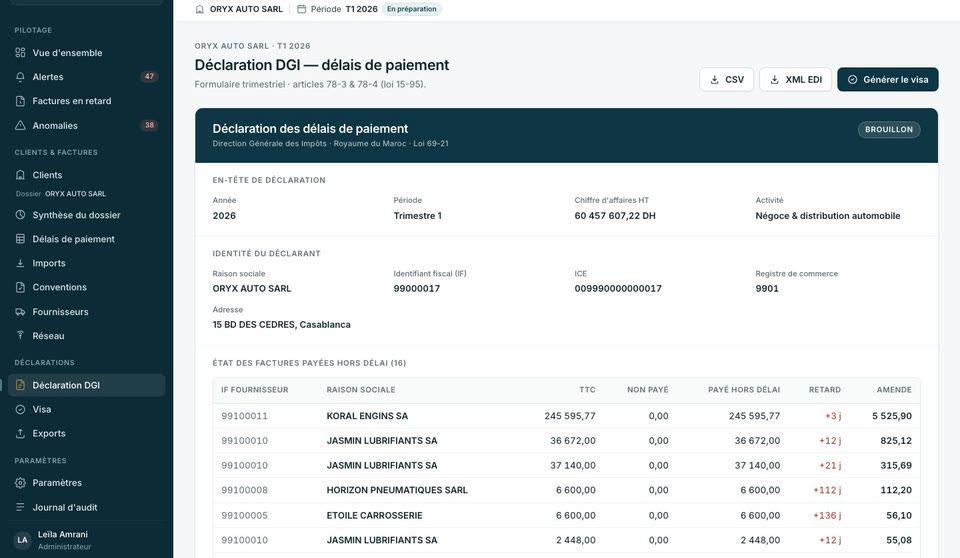Viewport: 960px width, 558px height.
Task: Click the 99100011 supplier IF cell
Action: click(x=244, y=416)
